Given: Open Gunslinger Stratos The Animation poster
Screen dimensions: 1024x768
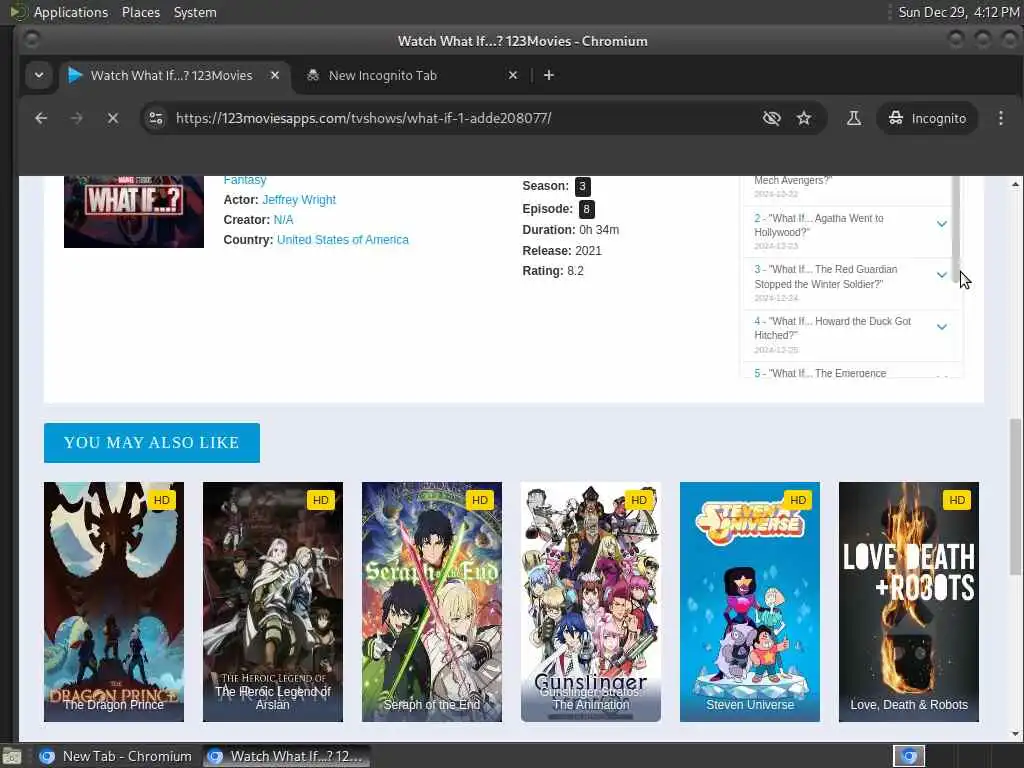Looking at the screenshot, I should point(590,601).
